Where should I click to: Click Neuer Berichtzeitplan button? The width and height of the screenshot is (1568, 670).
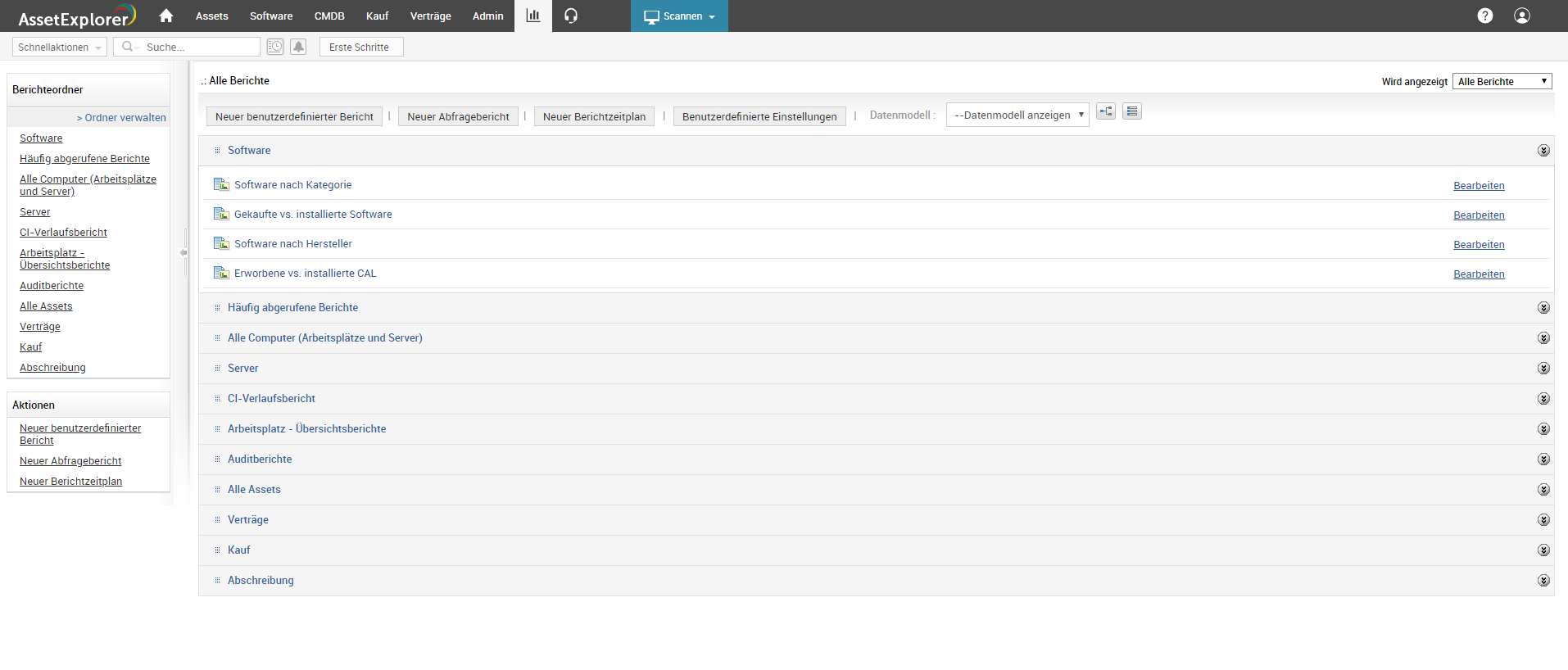[x=594, y=116]
